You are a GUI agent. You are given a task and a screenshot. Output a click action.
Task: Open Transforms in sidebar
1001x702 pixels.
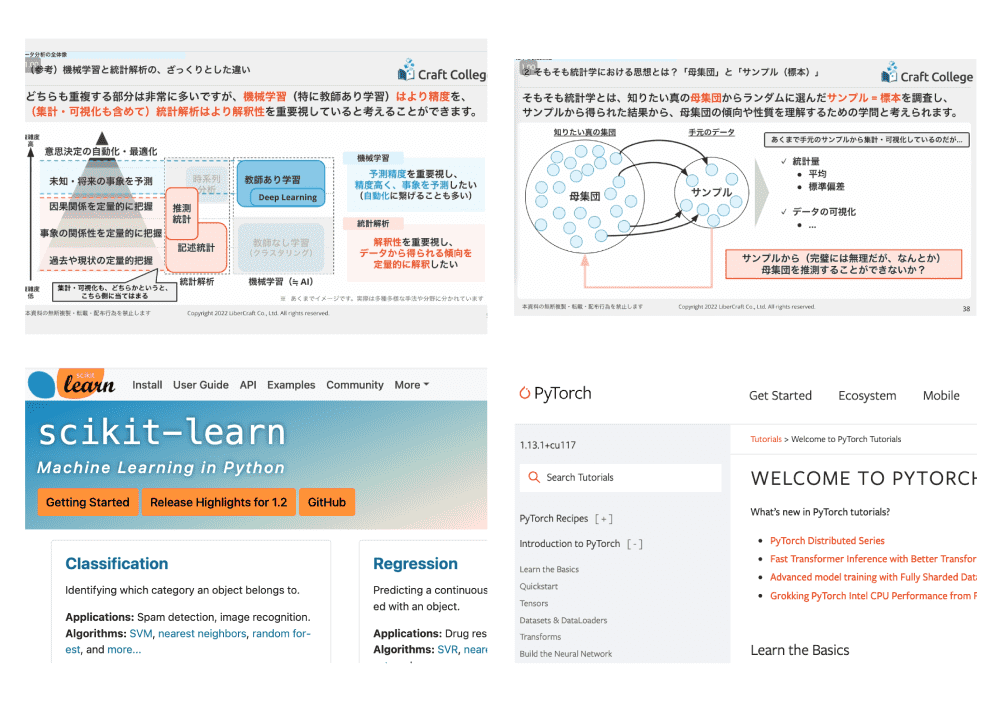pyautogui.click(x=540, y=637)
